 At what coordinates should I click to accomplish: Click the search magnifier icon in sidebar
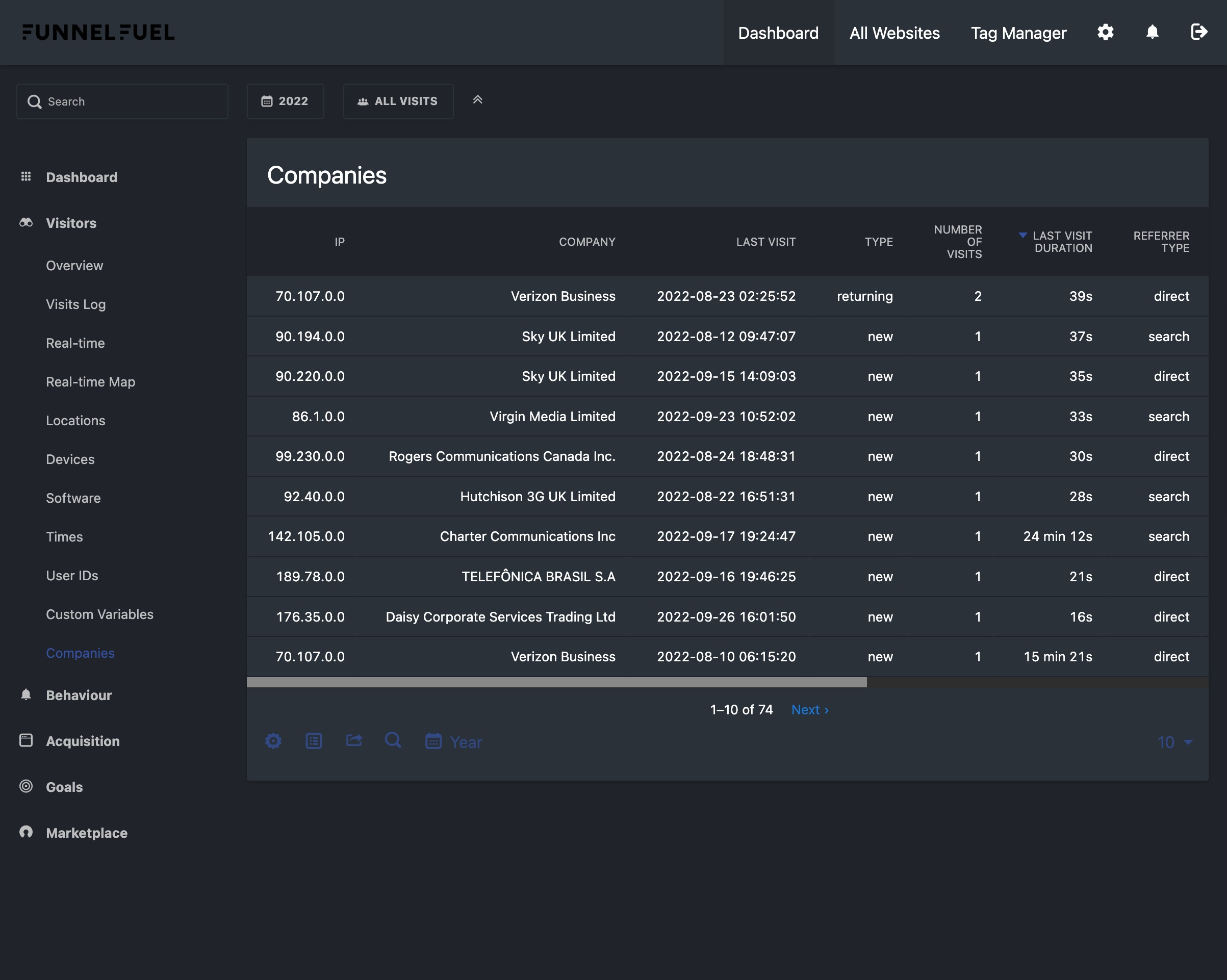click(x=34, y=101)
